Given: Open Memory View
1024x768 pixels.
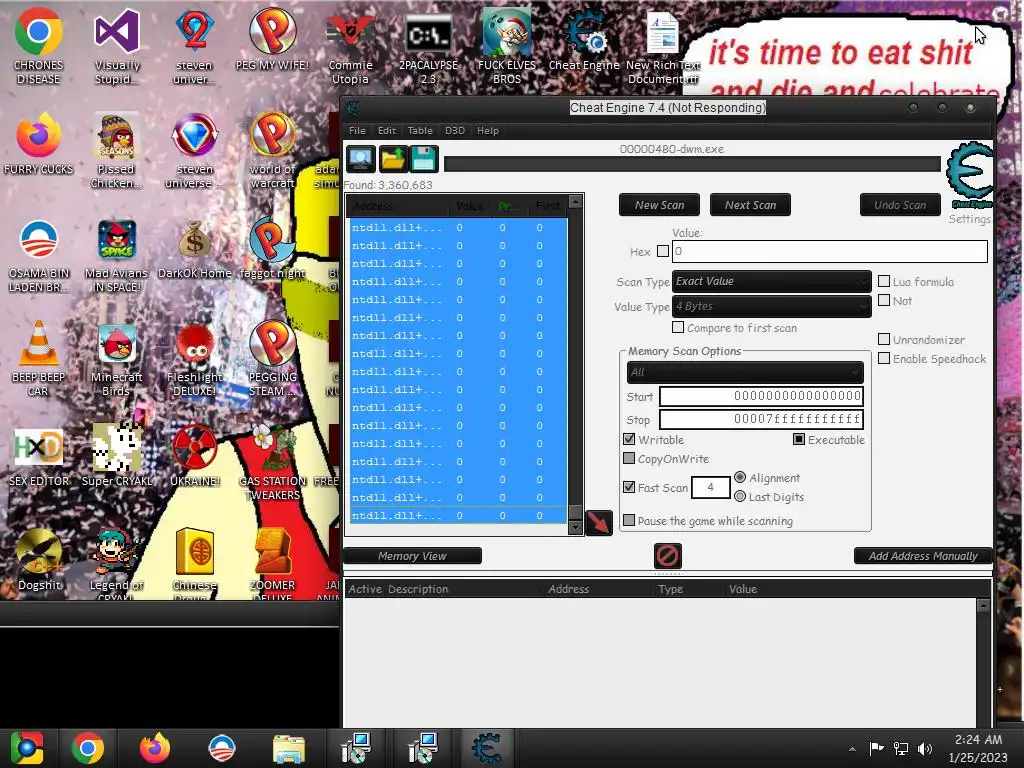Looking at the screenshot, I should point(412,556).
